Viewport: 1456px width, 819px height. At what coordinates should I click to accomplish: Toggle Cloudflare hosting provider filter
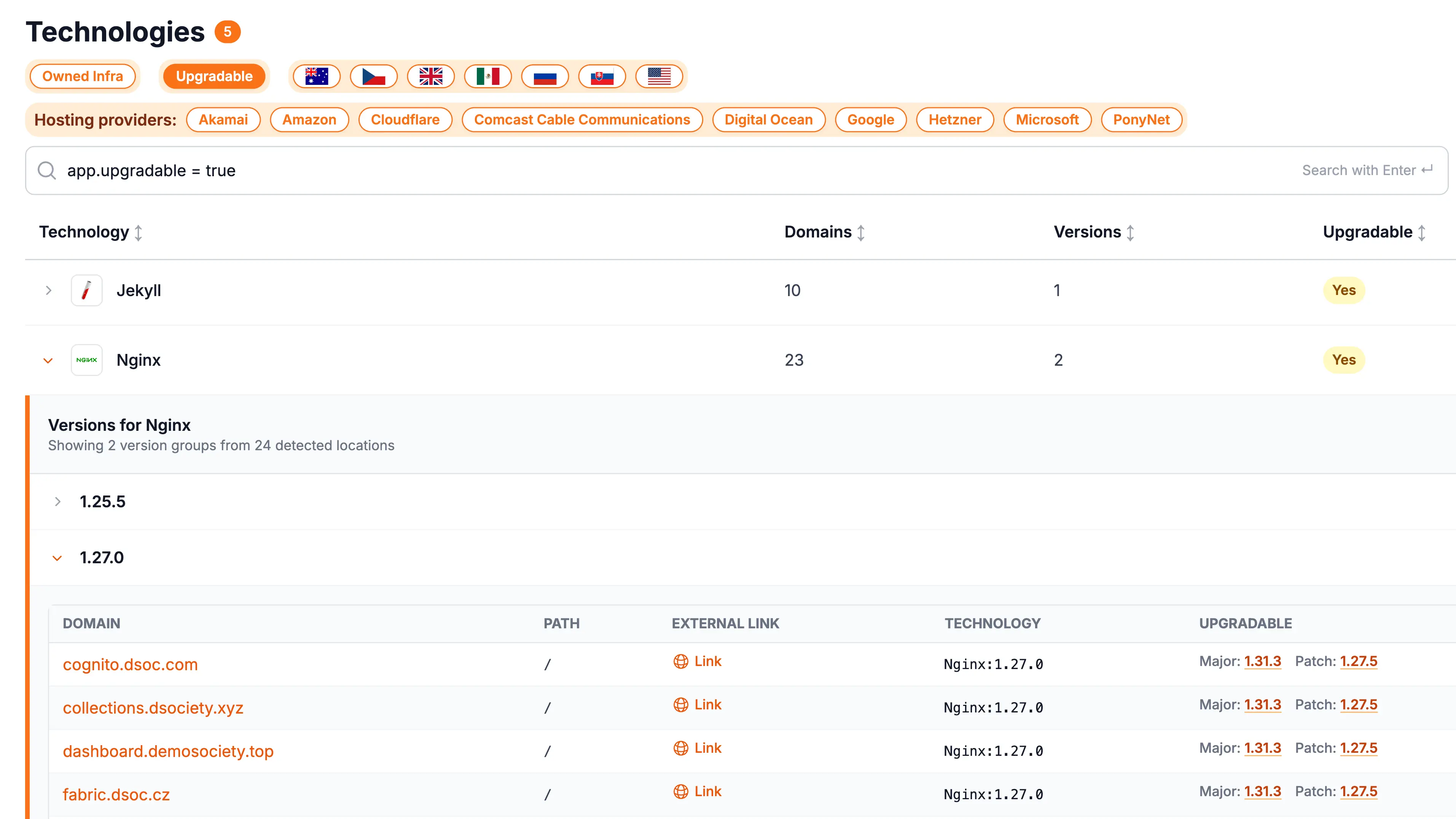(405, 120)
